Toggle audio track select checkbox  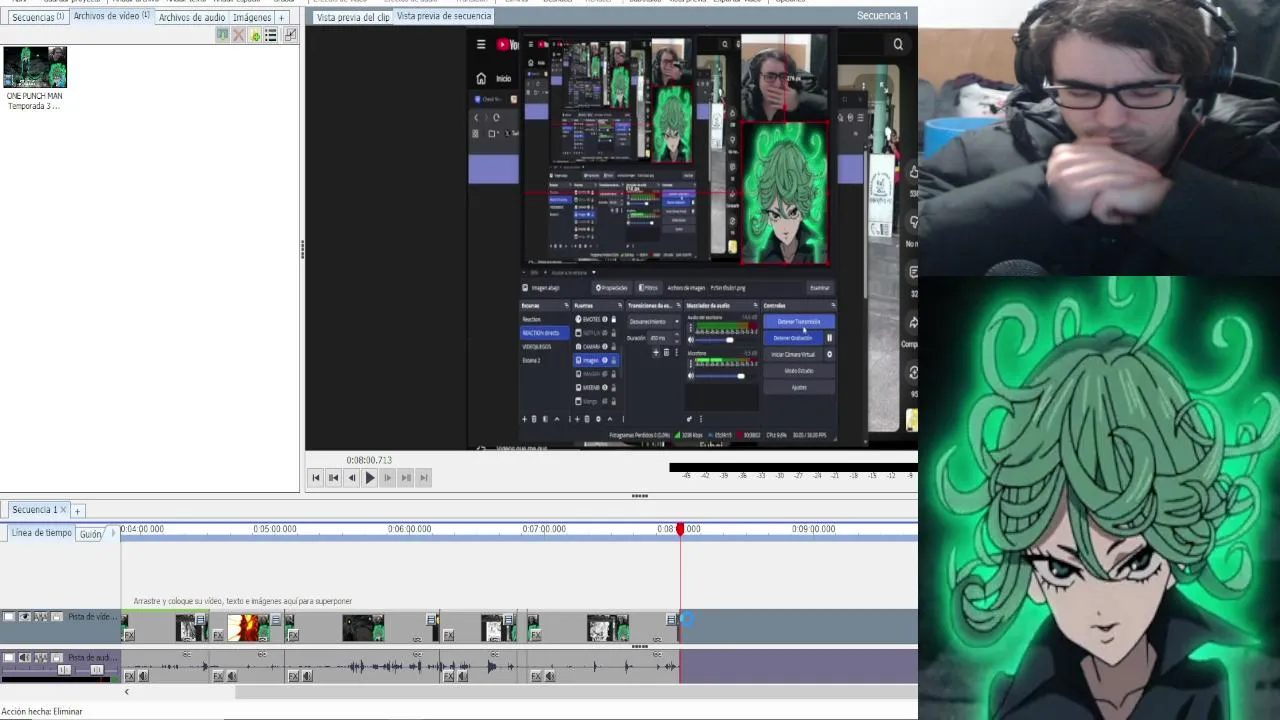pyautogui.click(x=9, y=658)
